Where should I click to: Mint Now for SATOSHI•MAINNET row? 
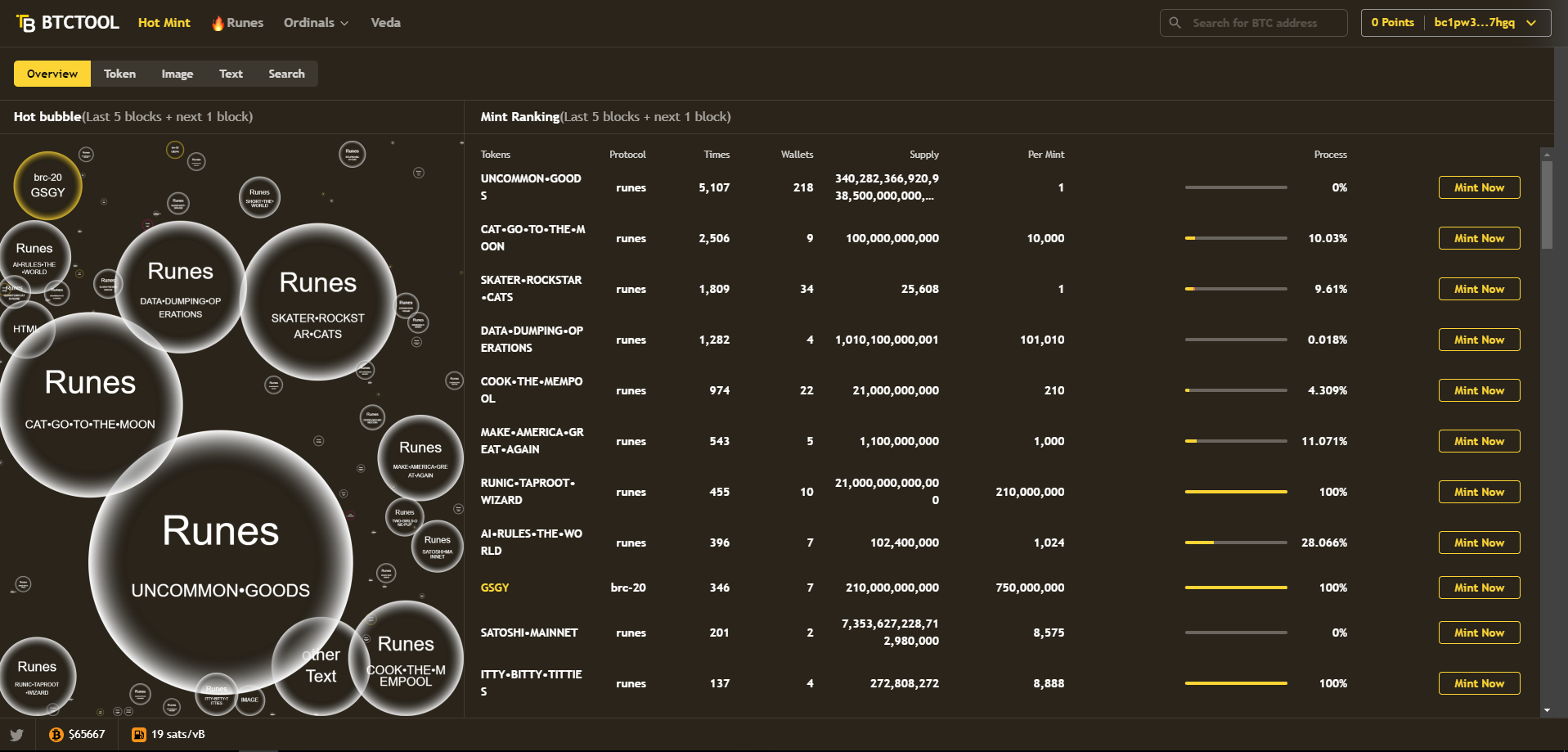[x=1479, y=633]
